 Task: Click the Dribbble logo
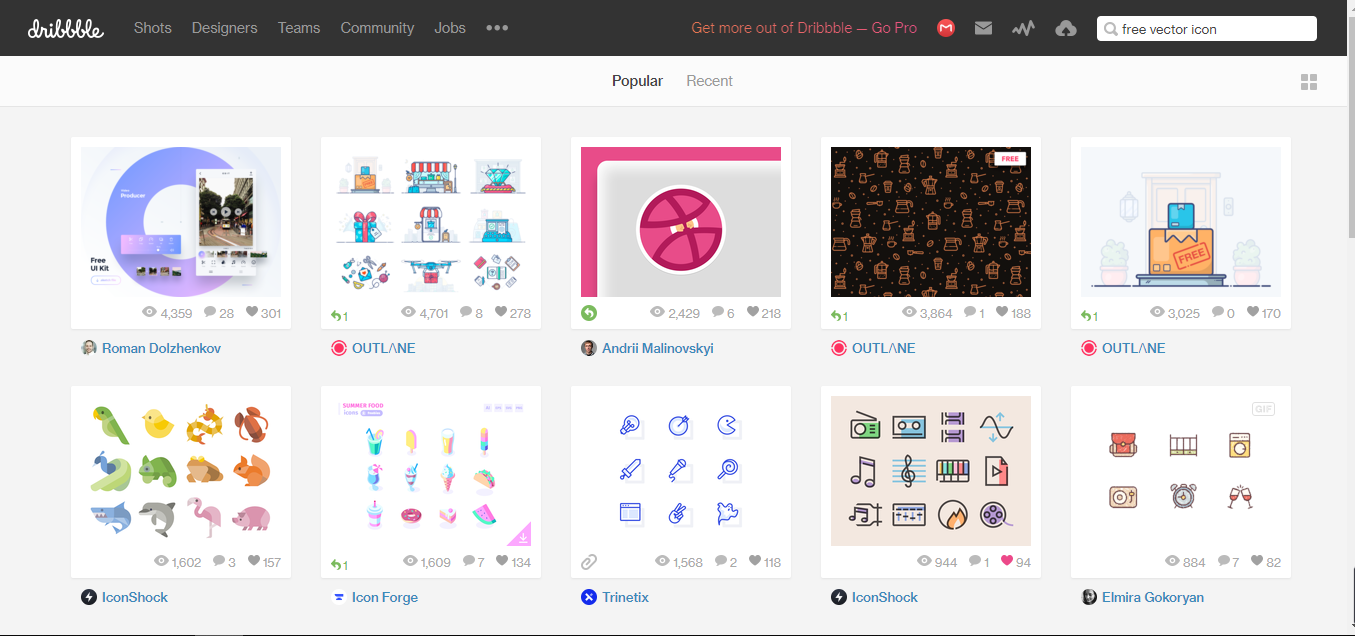click(x=66, y=28)
